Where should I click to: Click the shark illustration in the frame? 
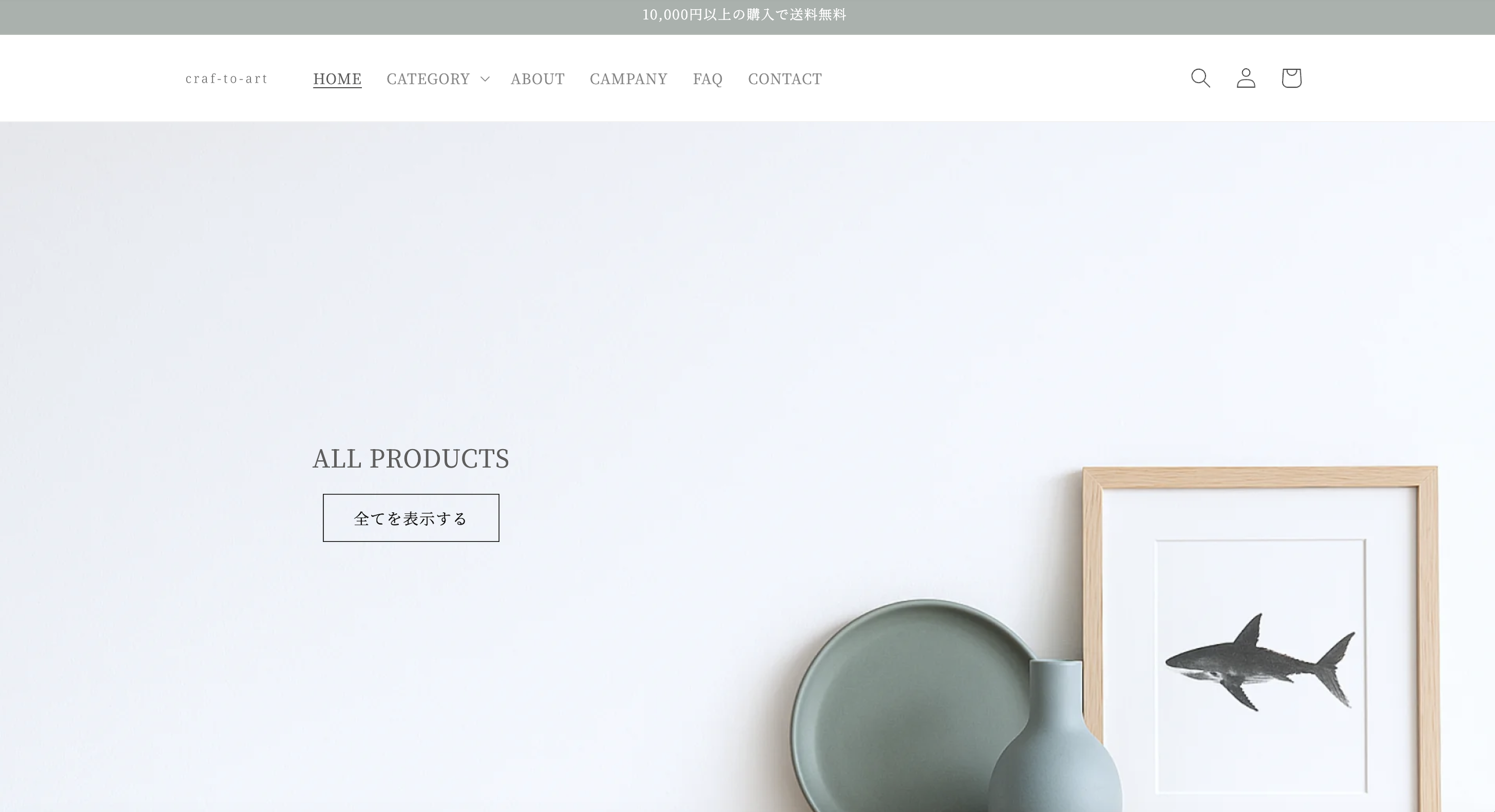[1261, 662]
